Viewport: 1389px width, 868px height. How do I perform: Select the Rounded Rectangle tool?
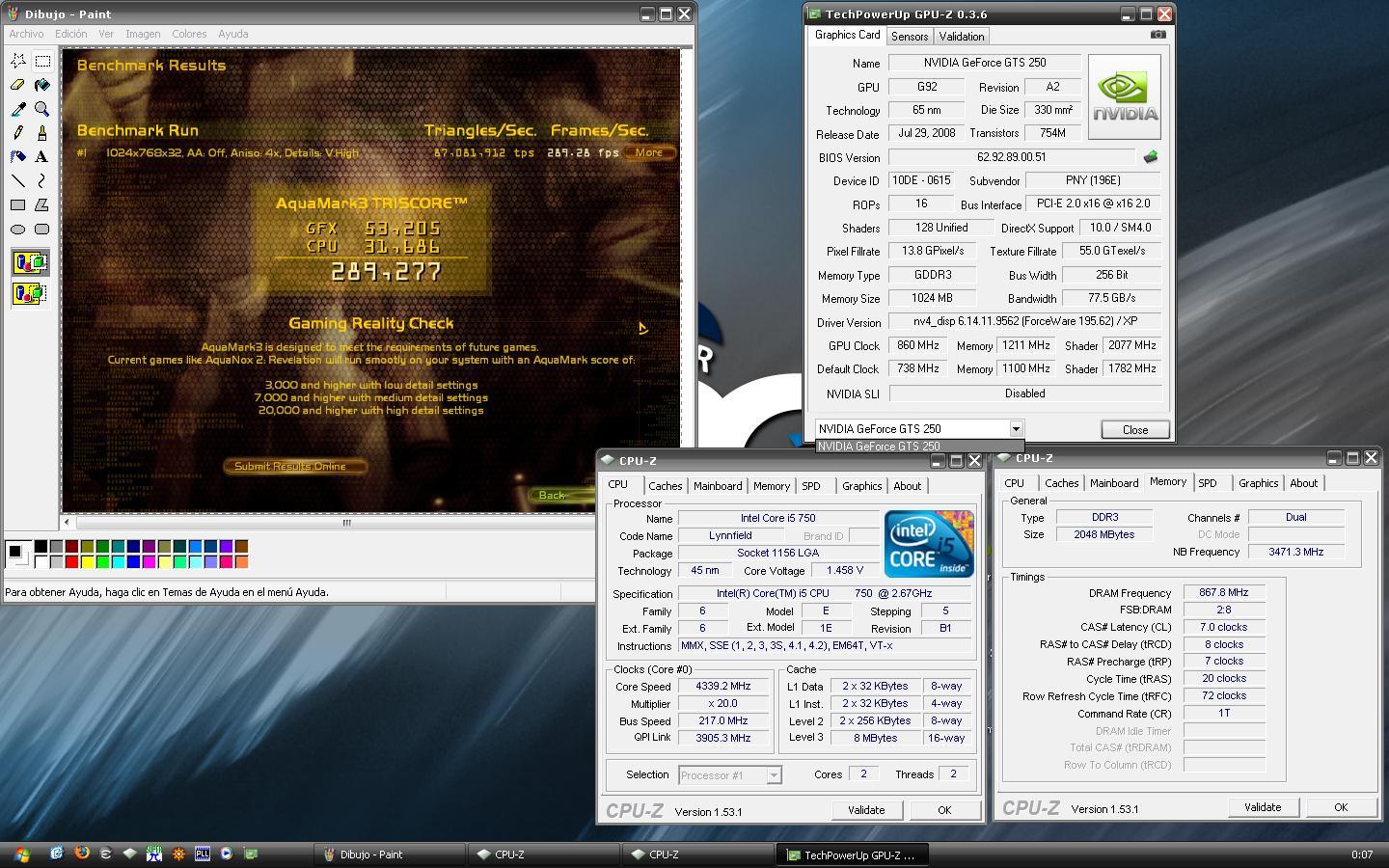[x=42, y=229]
